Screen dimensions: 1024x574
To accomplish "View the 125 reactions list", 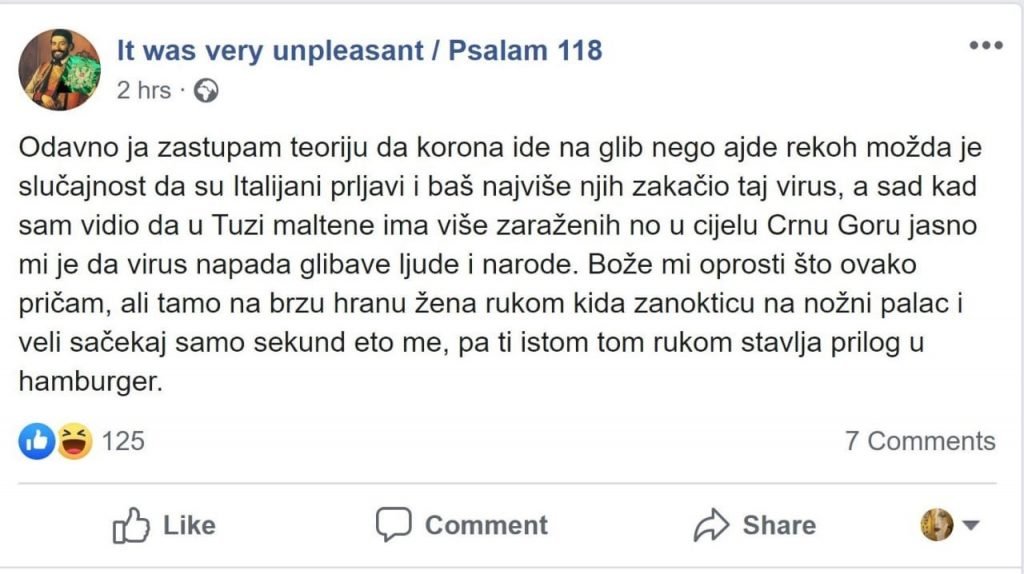I will 123,441.
